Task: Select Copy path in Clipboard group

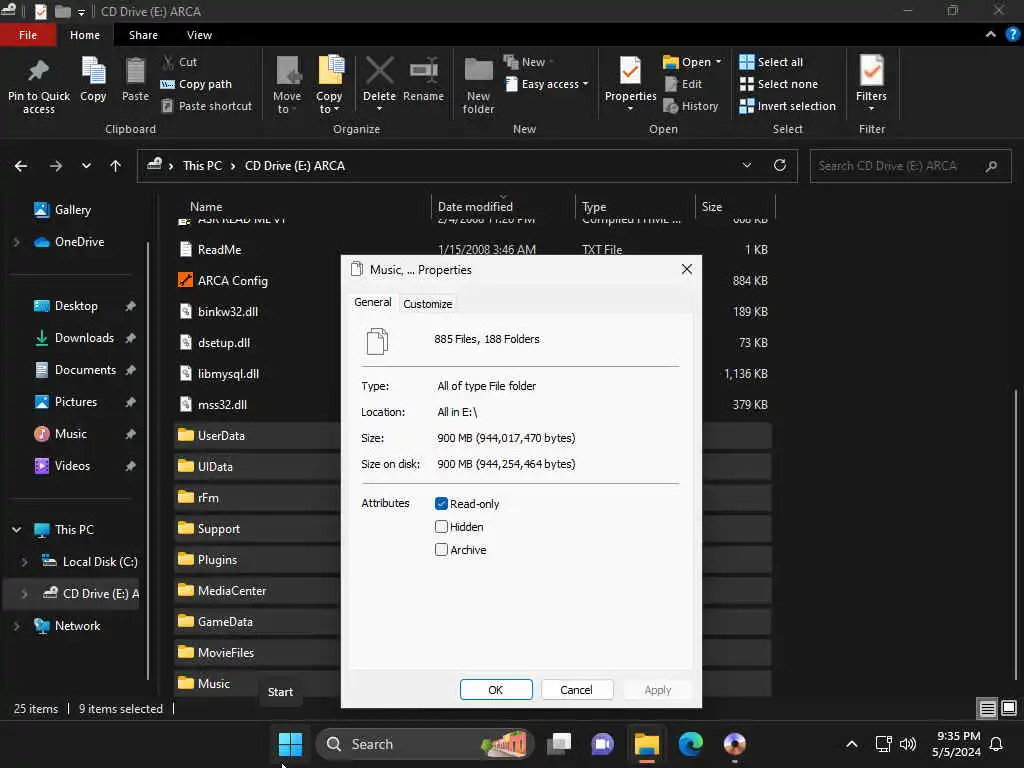Action: pos(196,84)
